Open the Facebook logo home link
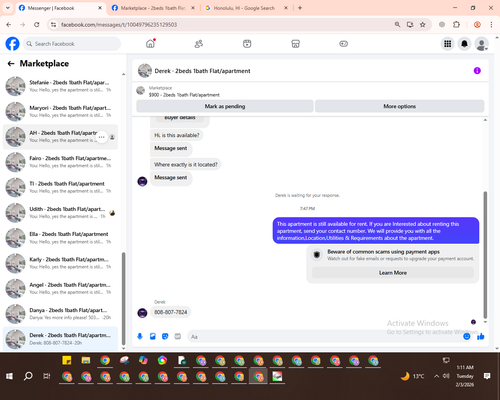The height and width of the screenshot is (400, 500). 12,44
